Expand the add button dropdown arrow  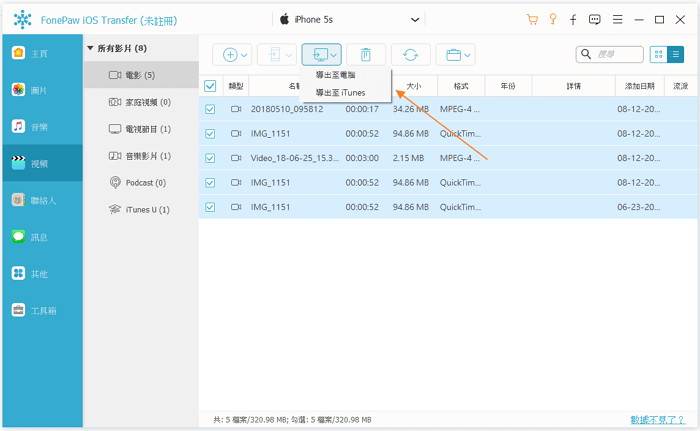(244, 55)
